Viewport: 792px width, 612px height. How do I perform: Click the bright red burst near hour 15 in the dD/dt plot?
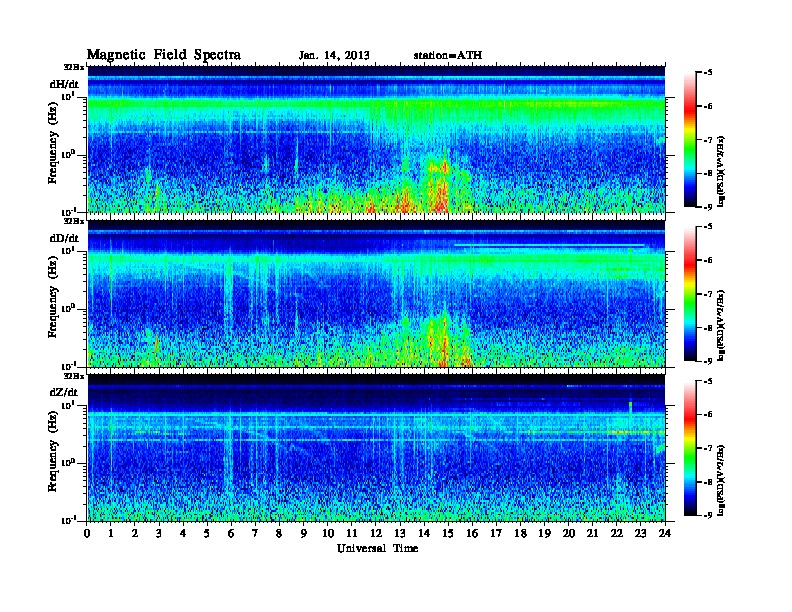coord(442,343)
